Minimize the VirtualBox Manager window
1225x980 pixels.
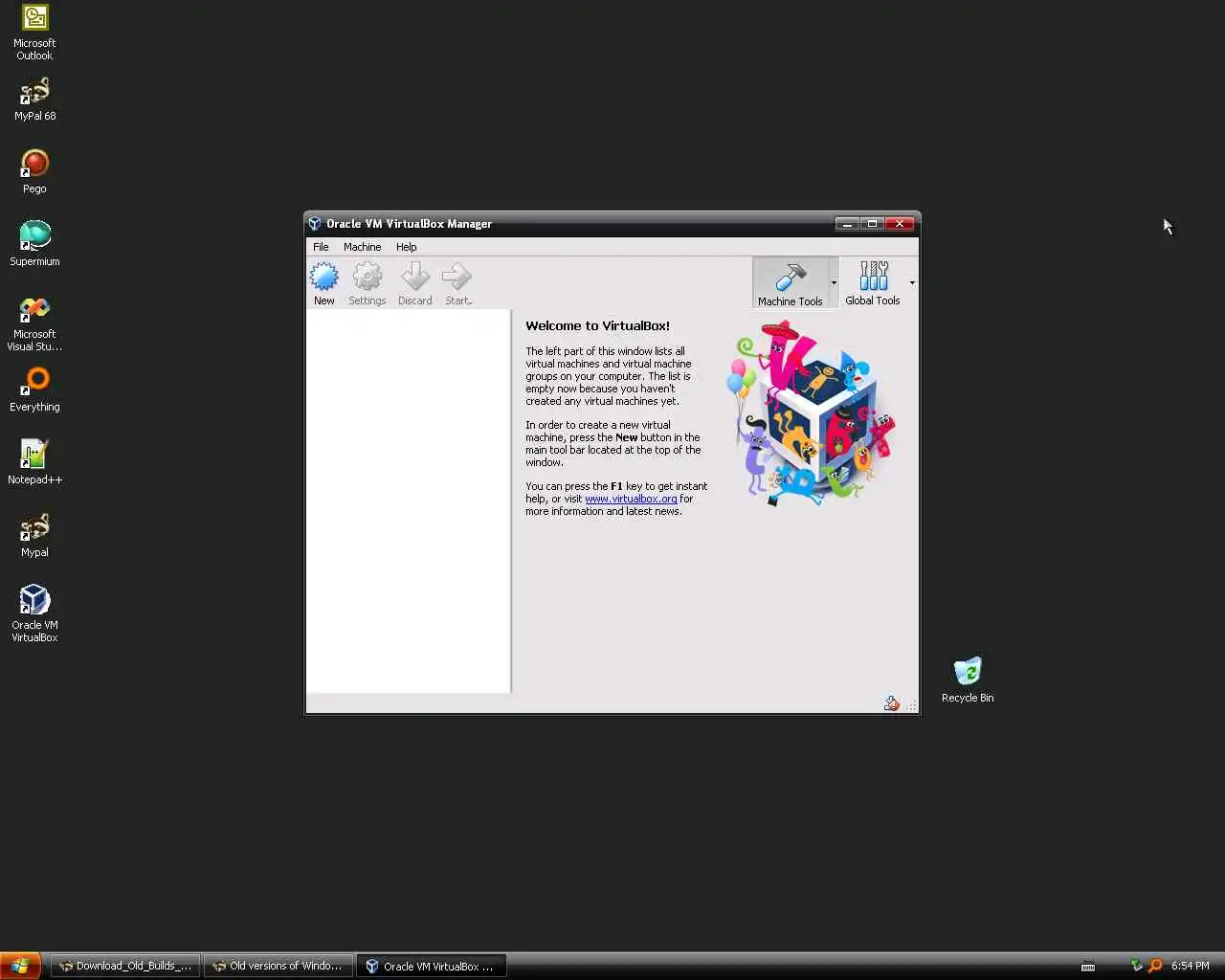846,224
